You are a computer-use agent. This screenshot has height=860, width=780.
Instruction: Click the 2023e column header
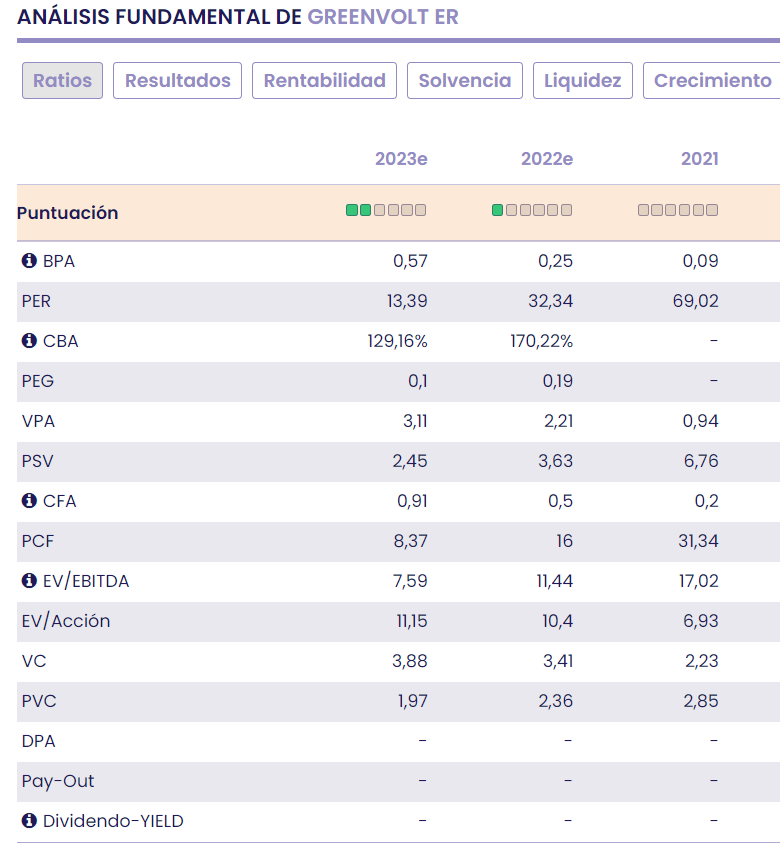401,159
